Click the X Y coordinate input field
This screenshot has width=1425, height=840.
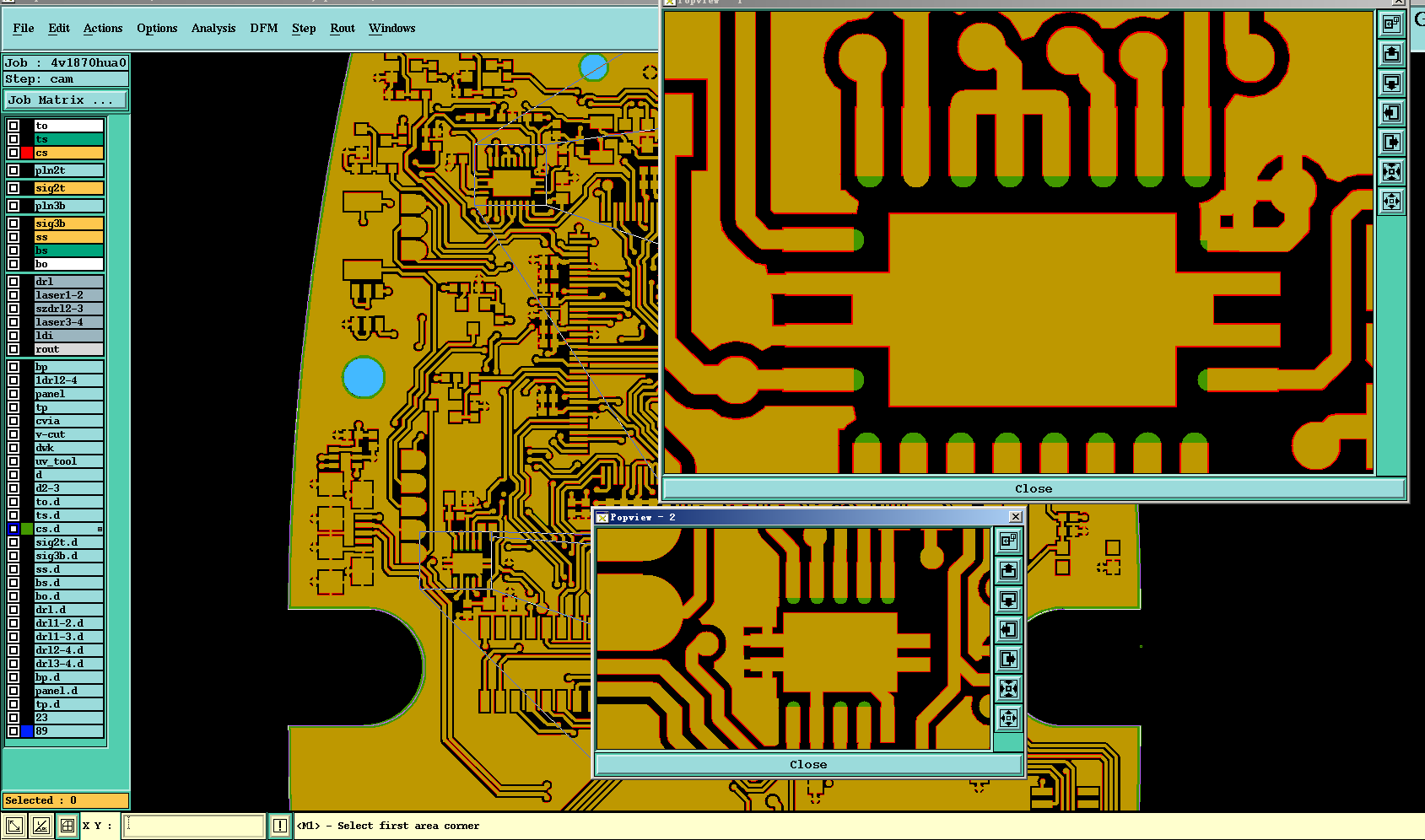195,826
